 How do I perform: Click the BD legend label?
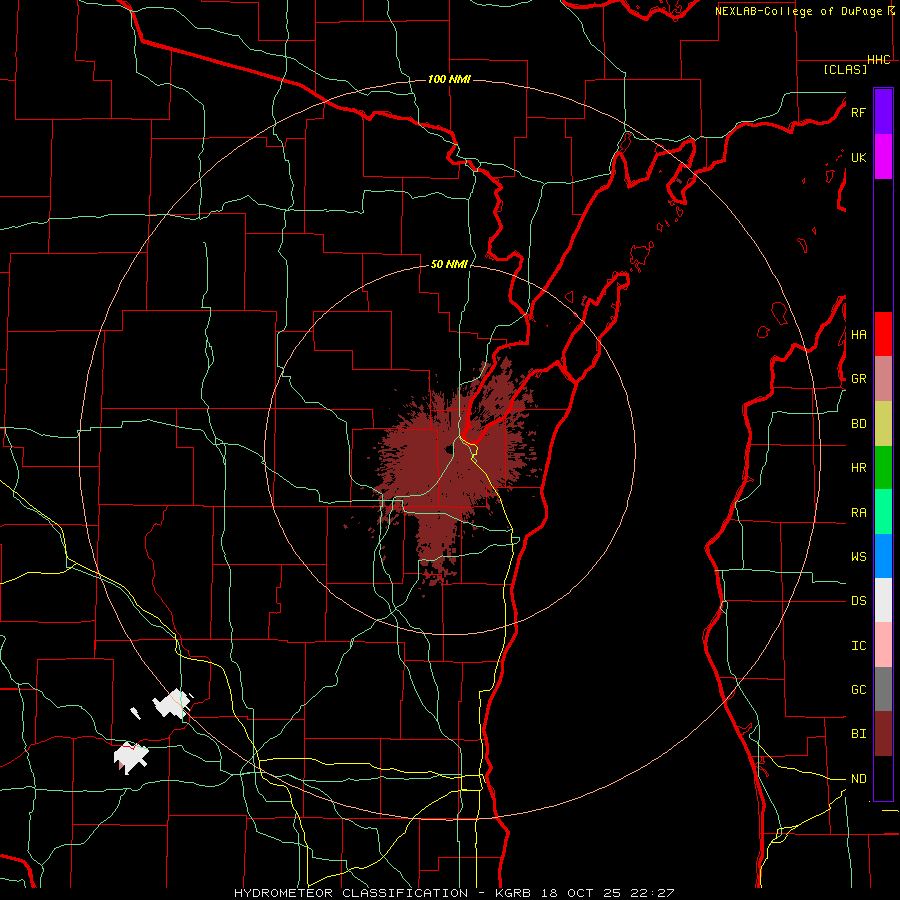click(x=858, y=424)
